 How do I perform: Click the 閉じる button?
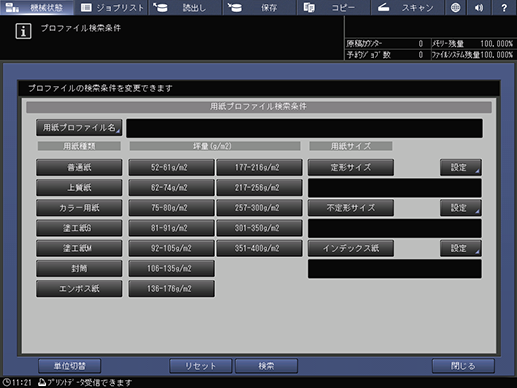(463, 366)
